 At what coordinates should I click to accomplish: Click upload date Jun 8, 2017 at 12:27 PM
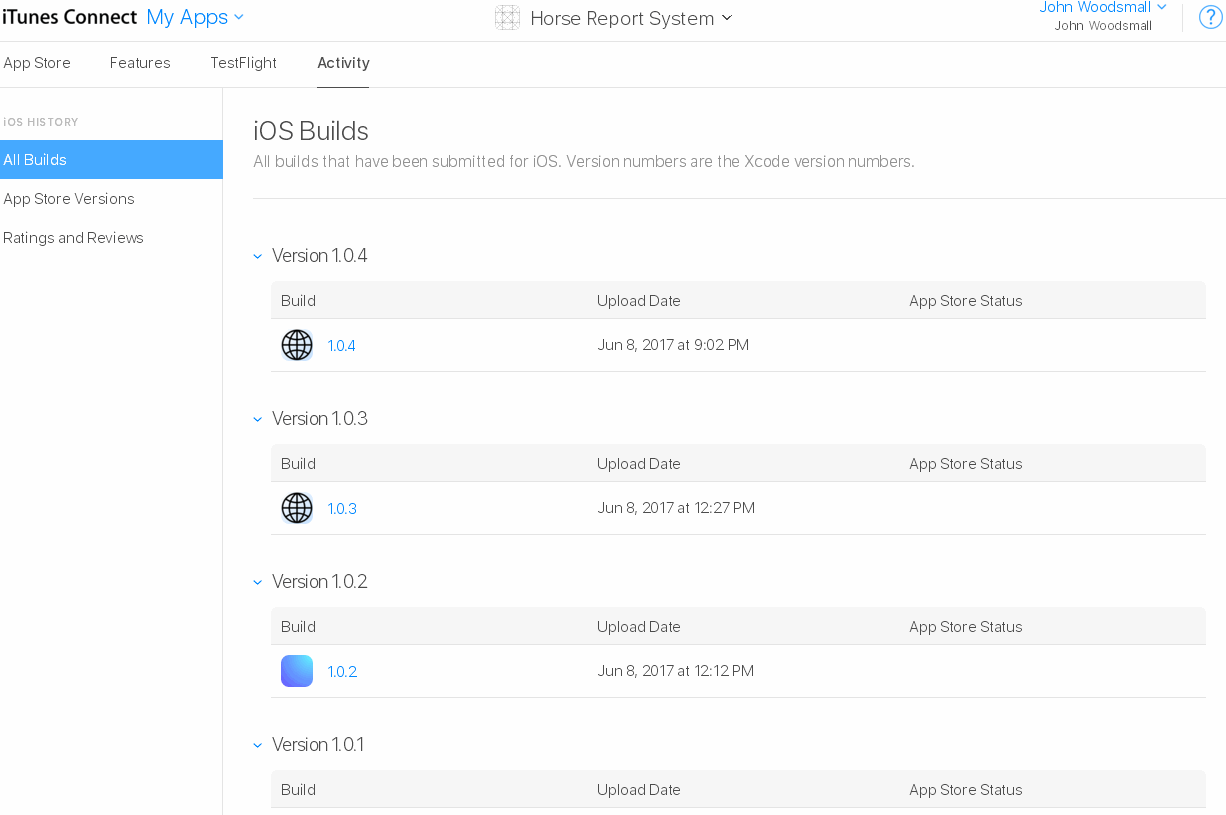point(676,508)
